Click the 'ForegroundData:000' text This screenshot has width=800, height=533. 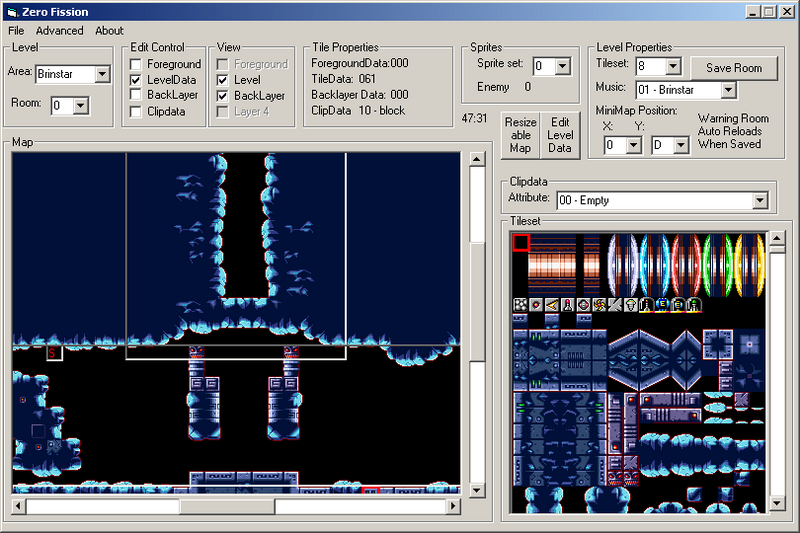point(360,63)
